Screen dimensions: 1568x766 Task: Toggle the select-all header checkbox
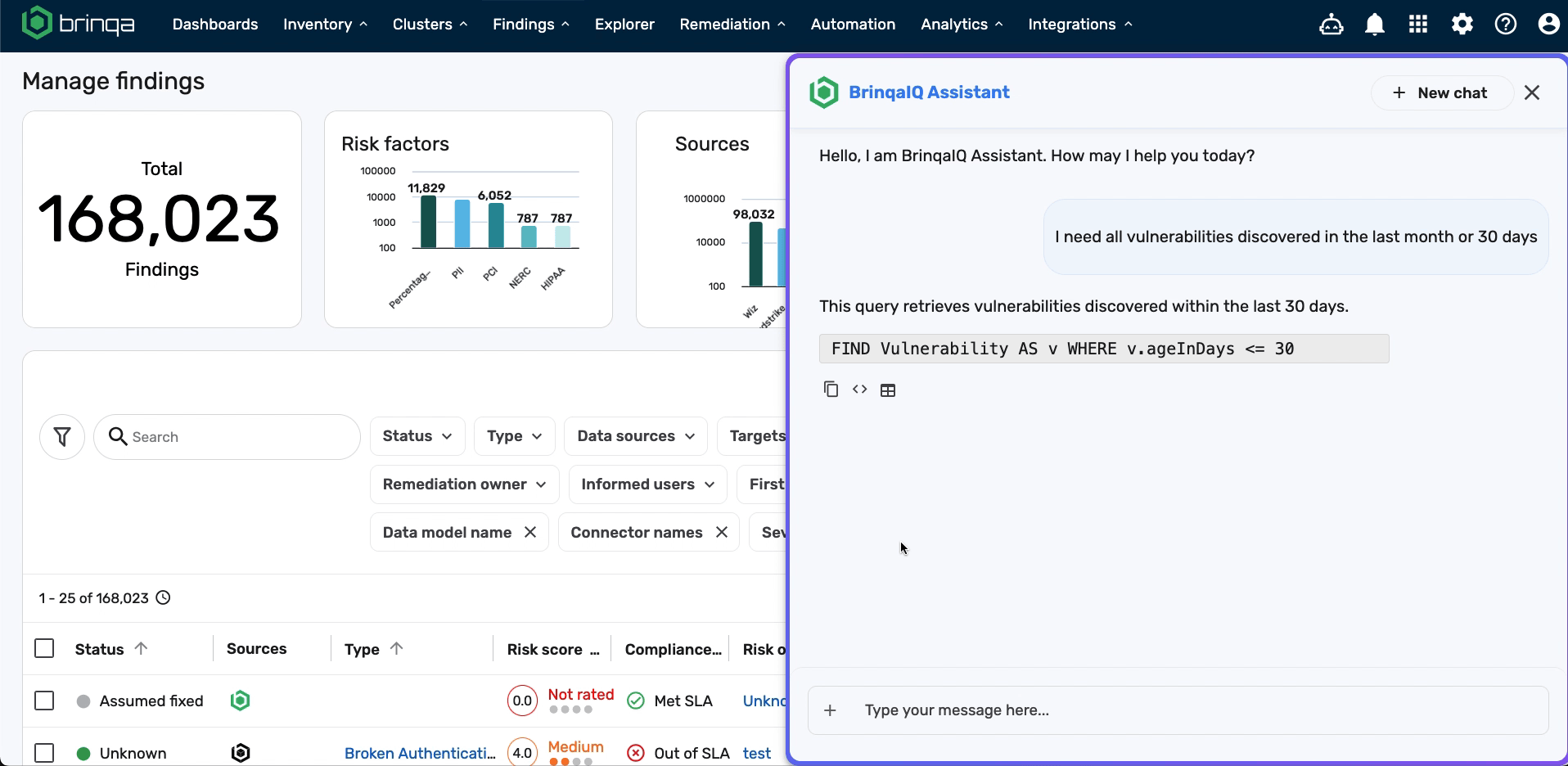(x=44, y=648)
